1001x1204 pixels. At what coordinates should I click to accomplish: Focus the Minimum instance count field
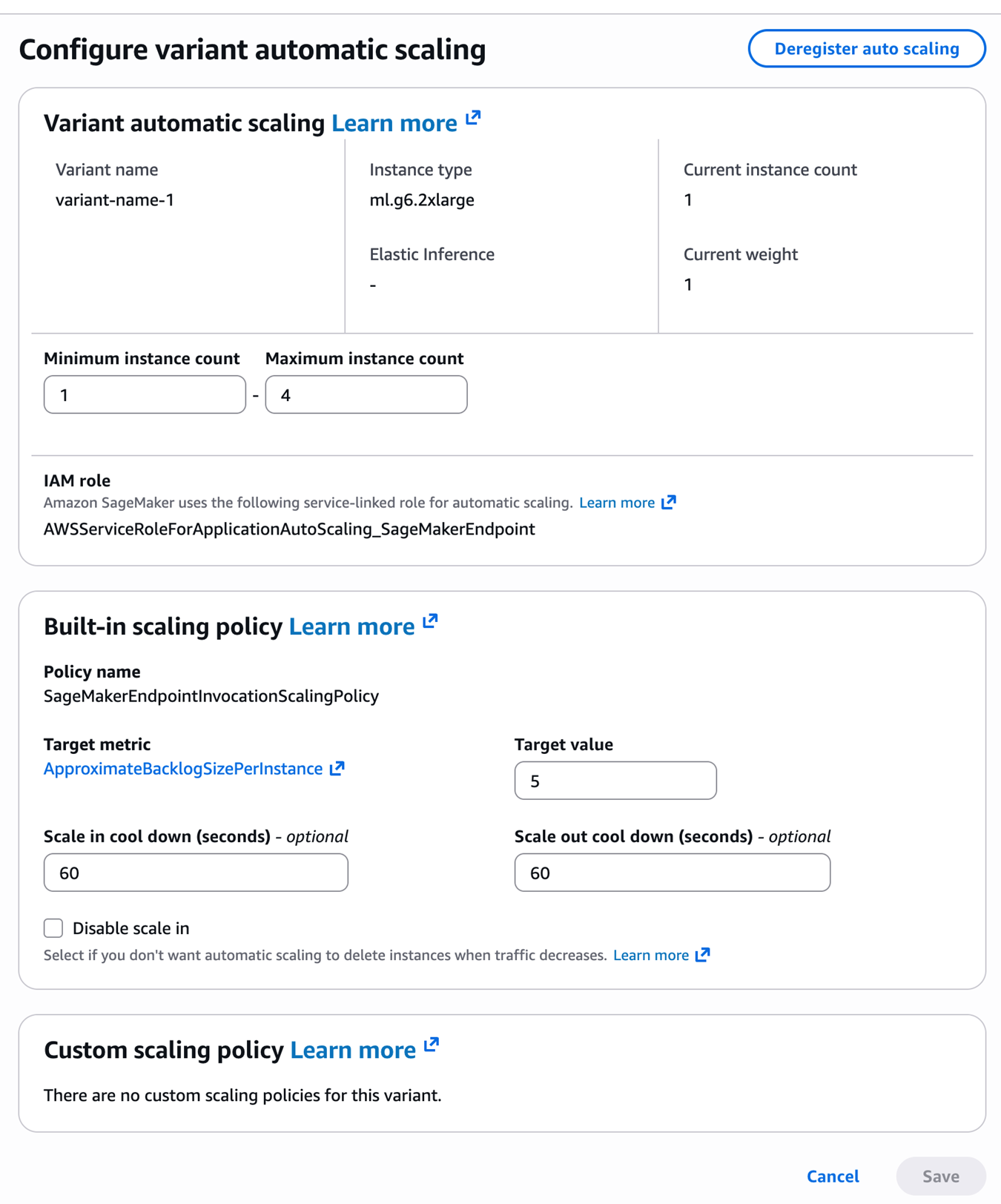(x=145, y=394)
